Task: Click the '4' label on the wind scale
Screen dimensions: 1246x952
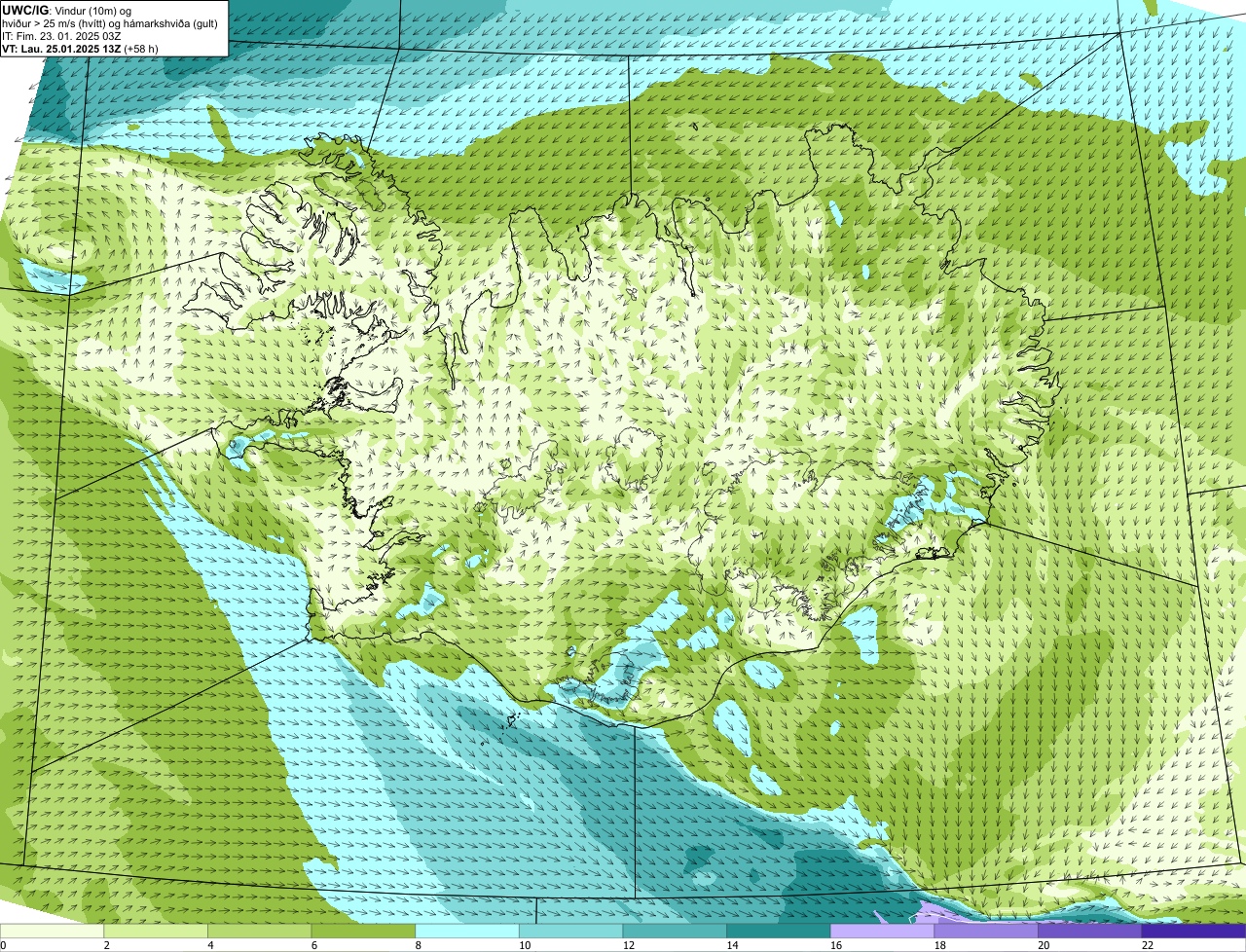Action: 210,945
